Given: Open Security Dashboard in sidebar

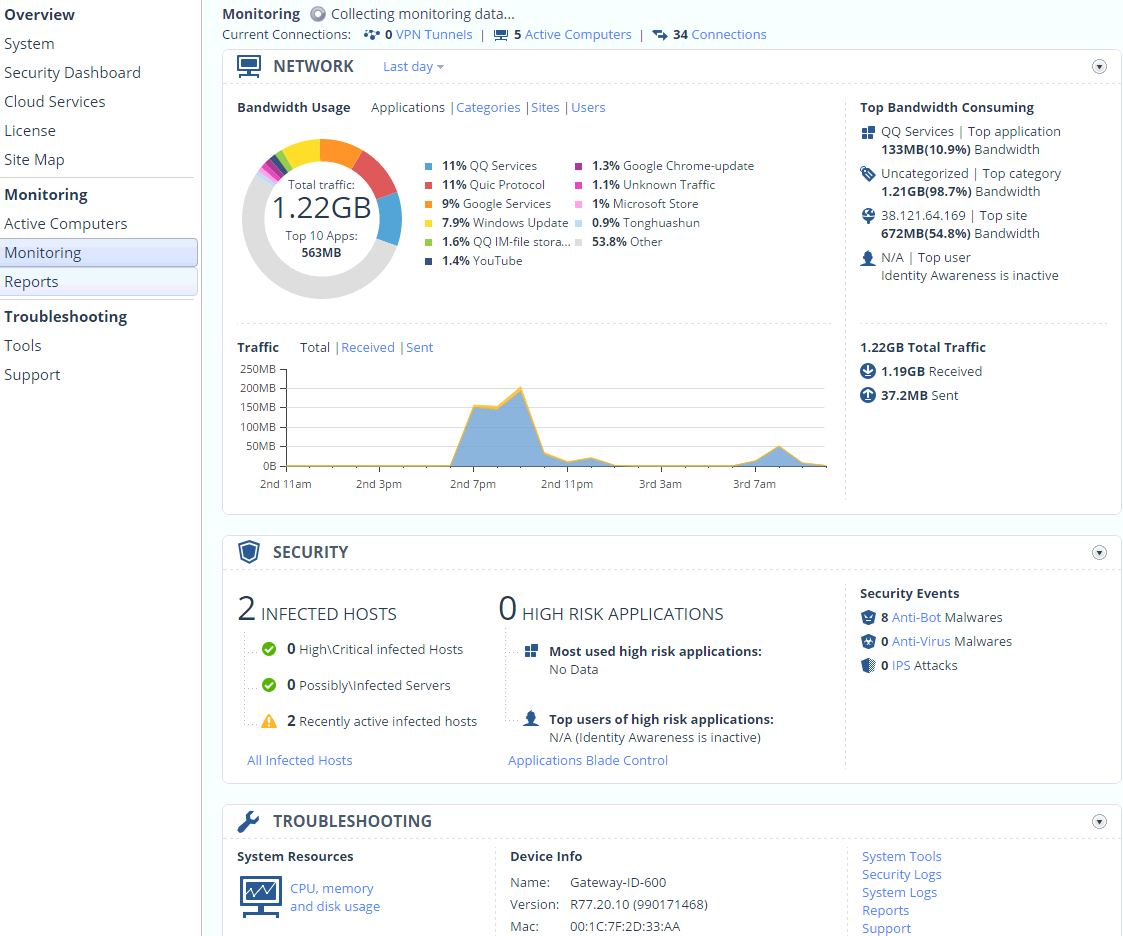Looking at the screenshot, I should pyautogui.click(x=72, y=73).
